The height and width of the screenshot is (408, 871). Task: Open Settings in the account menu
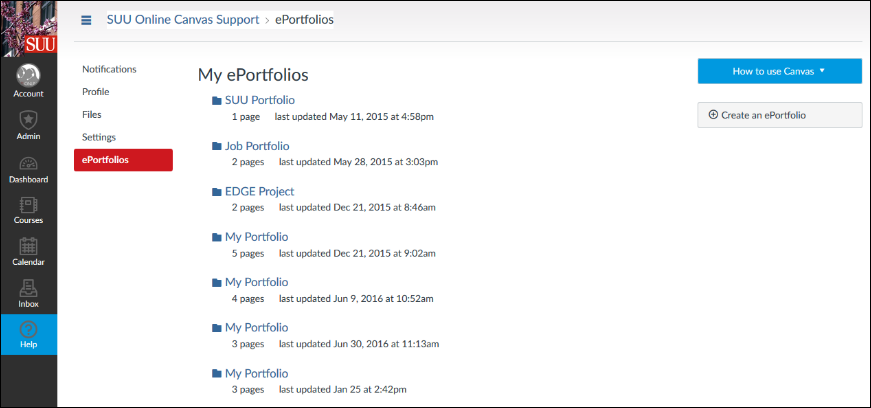pos(99,137)
